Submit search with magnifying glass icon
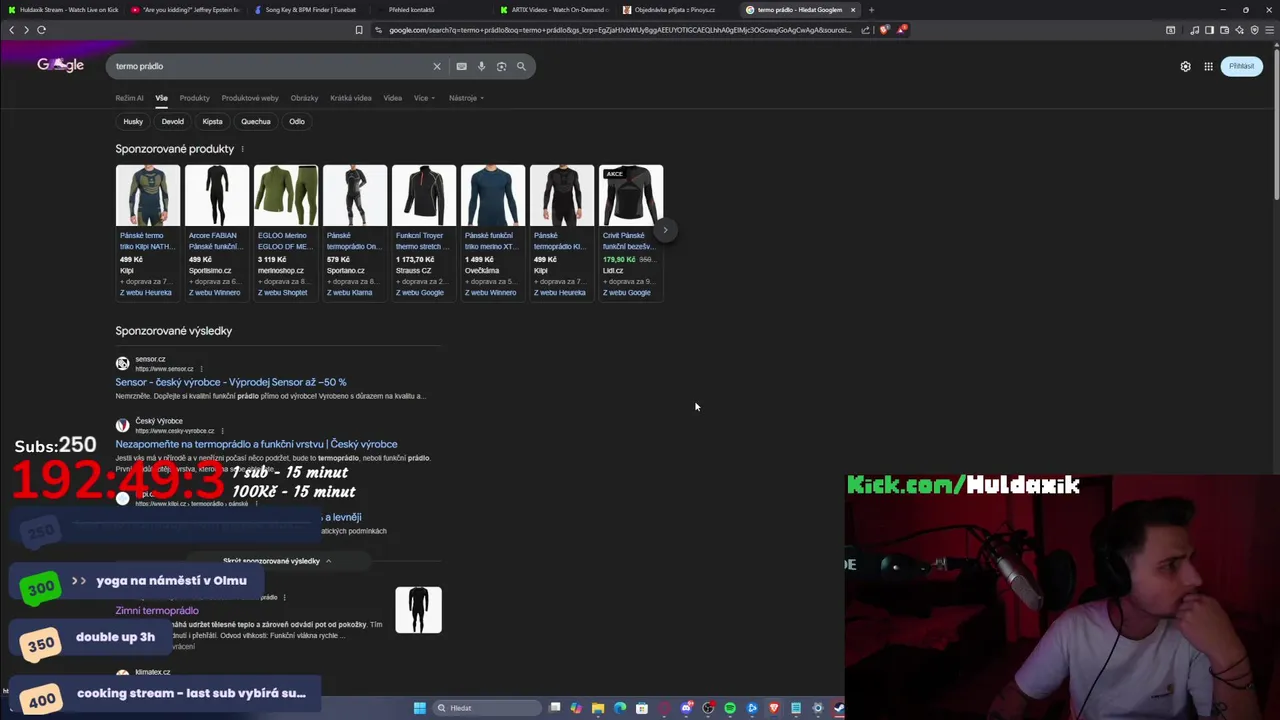 (x=521, y=66)
